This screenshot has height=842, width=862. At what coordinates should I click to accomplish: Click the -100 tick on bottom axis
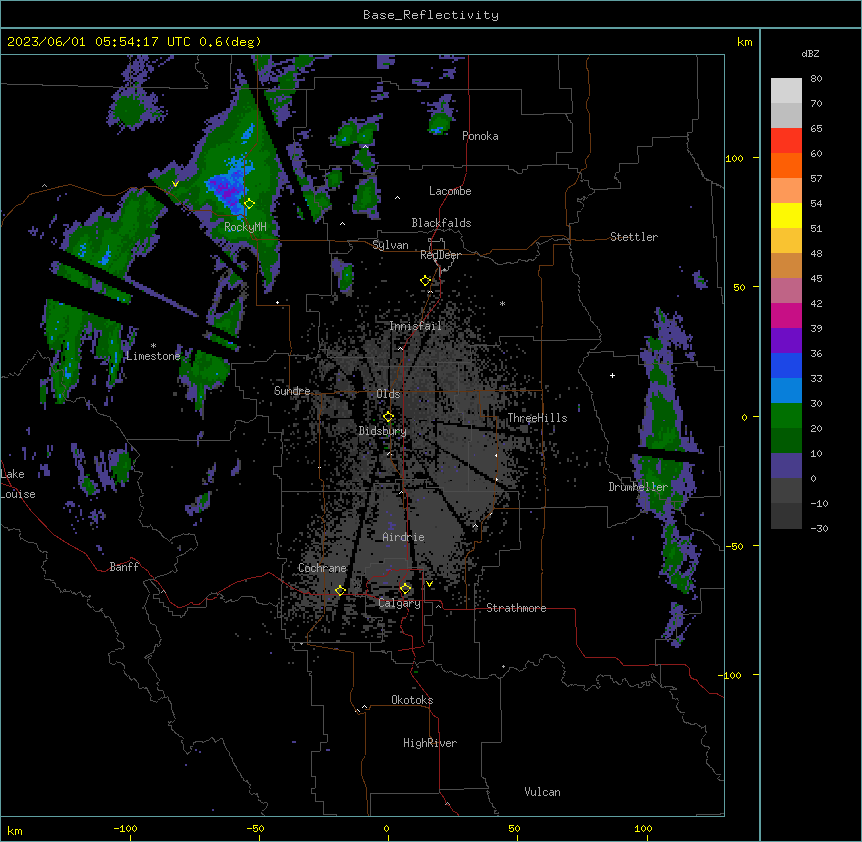126,828
